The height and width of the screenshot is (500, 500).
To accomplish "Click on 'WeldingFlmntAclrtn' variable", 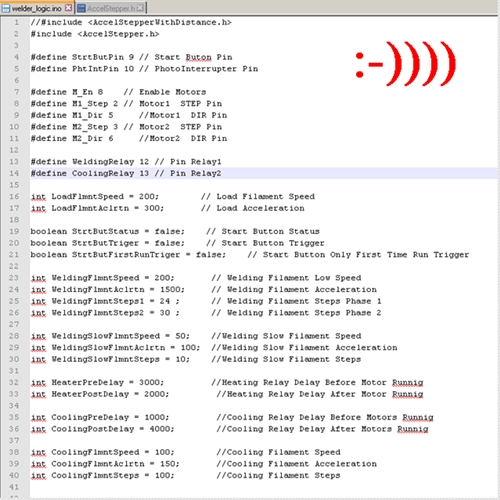I will 98,290.
